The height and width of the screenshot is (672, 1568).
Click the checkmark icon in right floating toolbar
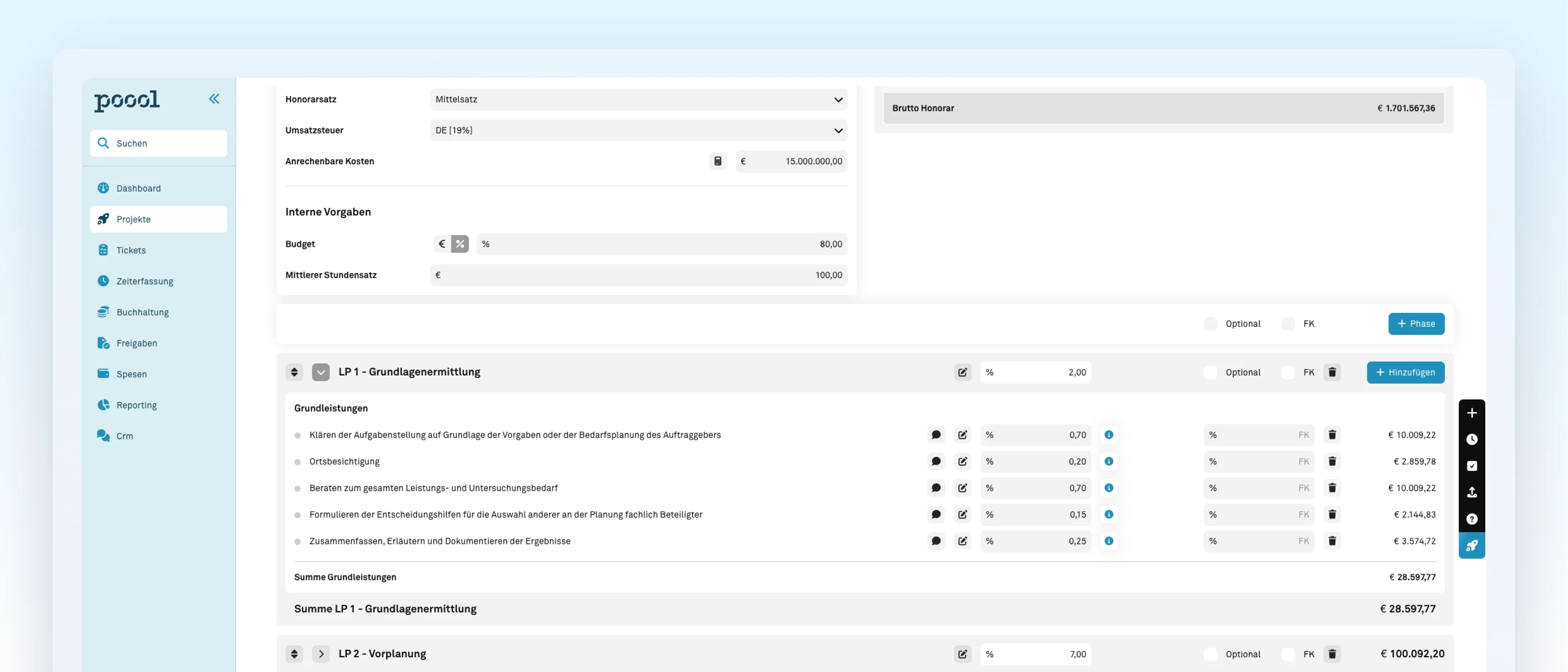pos(1471,466)
